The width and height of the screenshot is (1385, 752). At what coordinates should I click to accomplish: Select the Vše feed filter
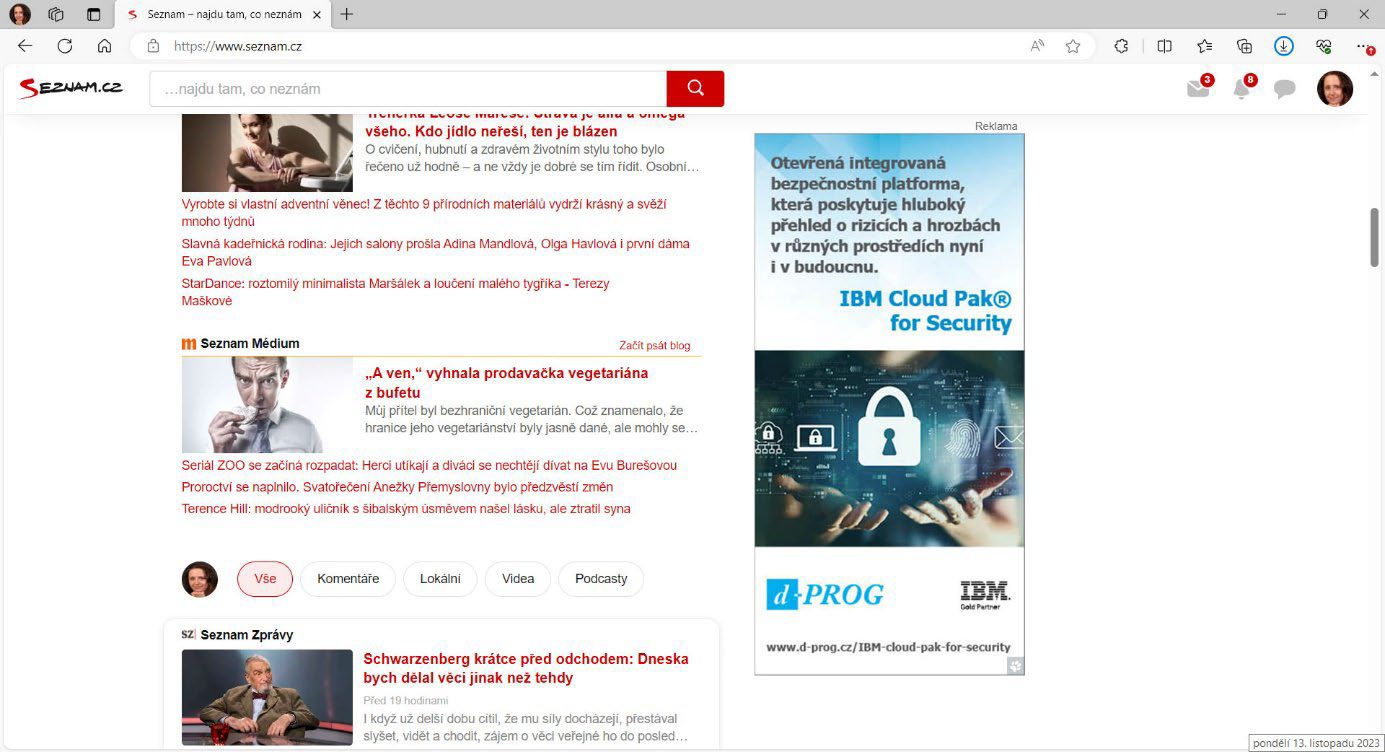pyautogui.click(x=265, y=579)
